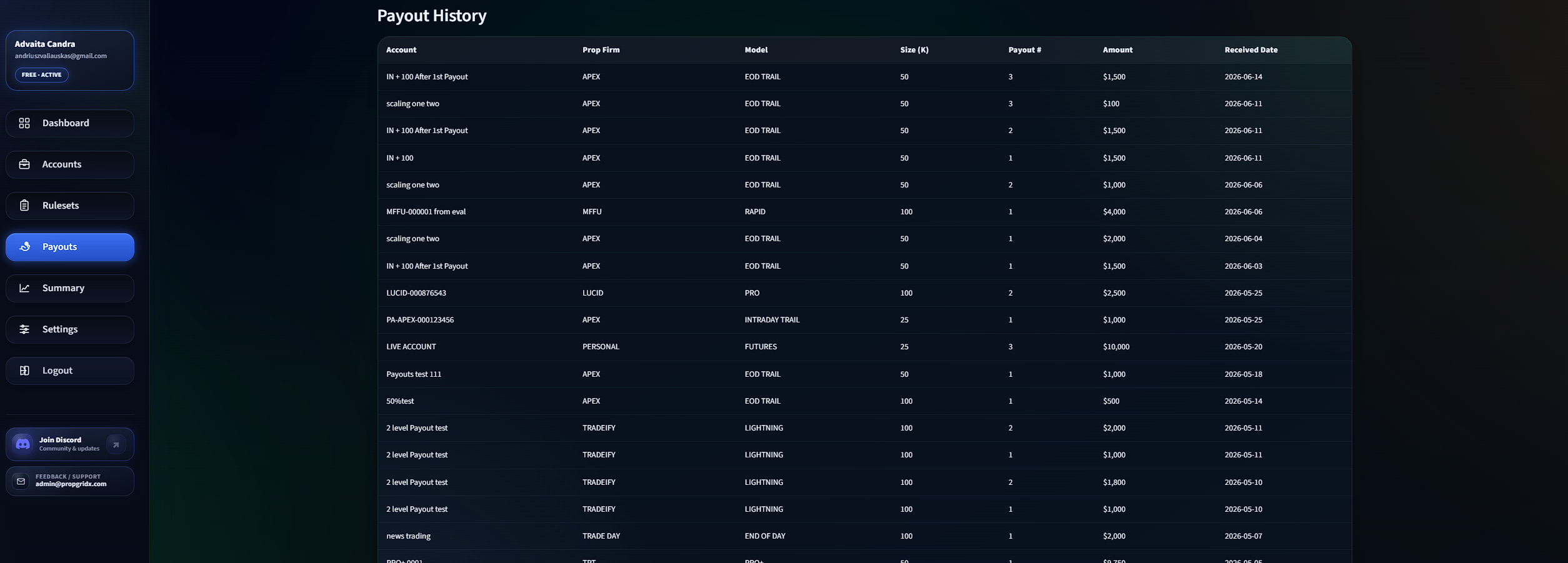This screenshot has height=563, width=1568.
Task: Click the $1,800 amount cell
Action: (x=1114, y=482)
